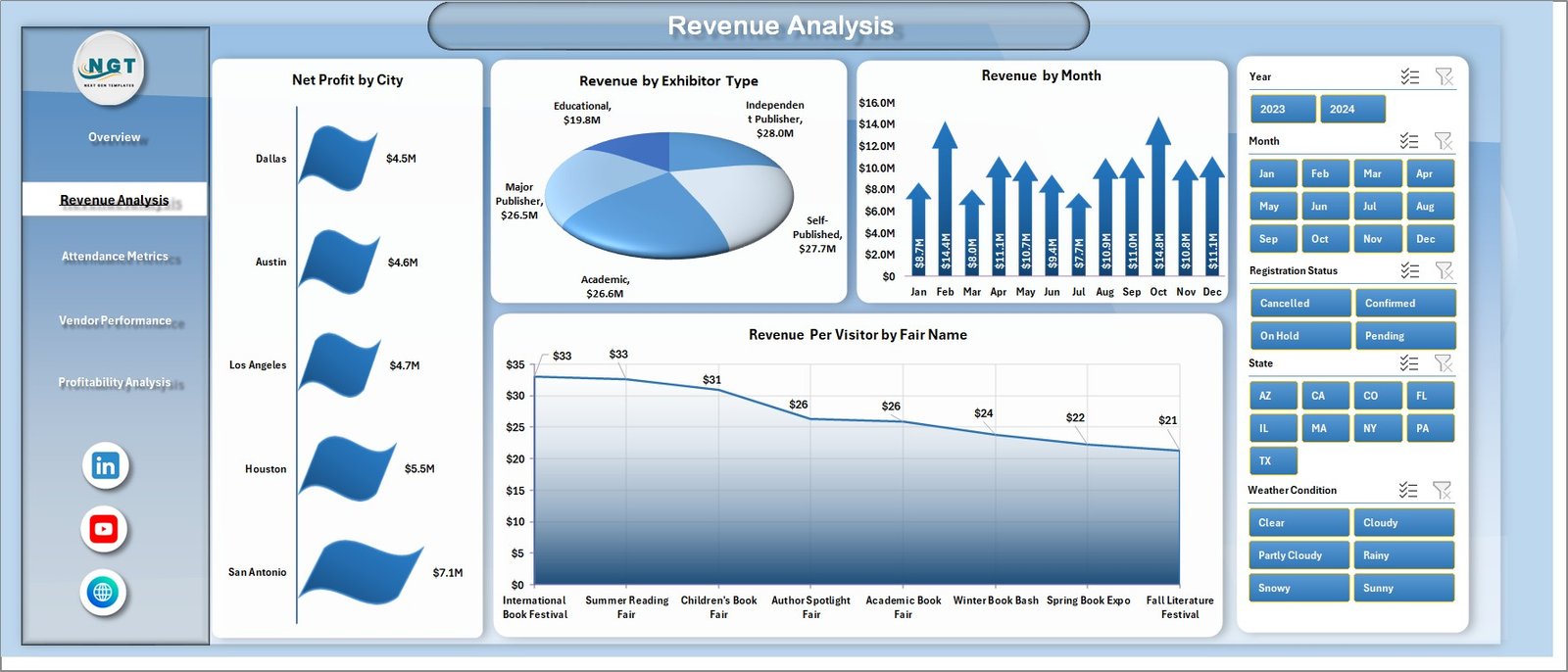Toggle the 2023 year slicer option
Image resolution: width=1568 pixels, height=672 pixels.
pyautogui.click(x=1282, y=109)
